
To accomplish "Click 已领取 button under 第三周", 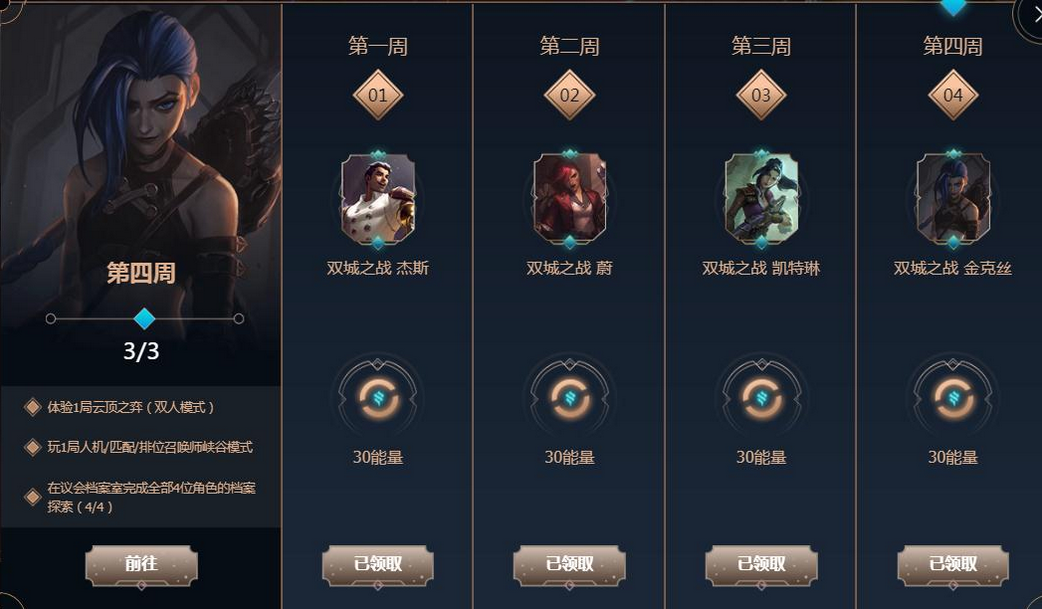I will 761,564.
